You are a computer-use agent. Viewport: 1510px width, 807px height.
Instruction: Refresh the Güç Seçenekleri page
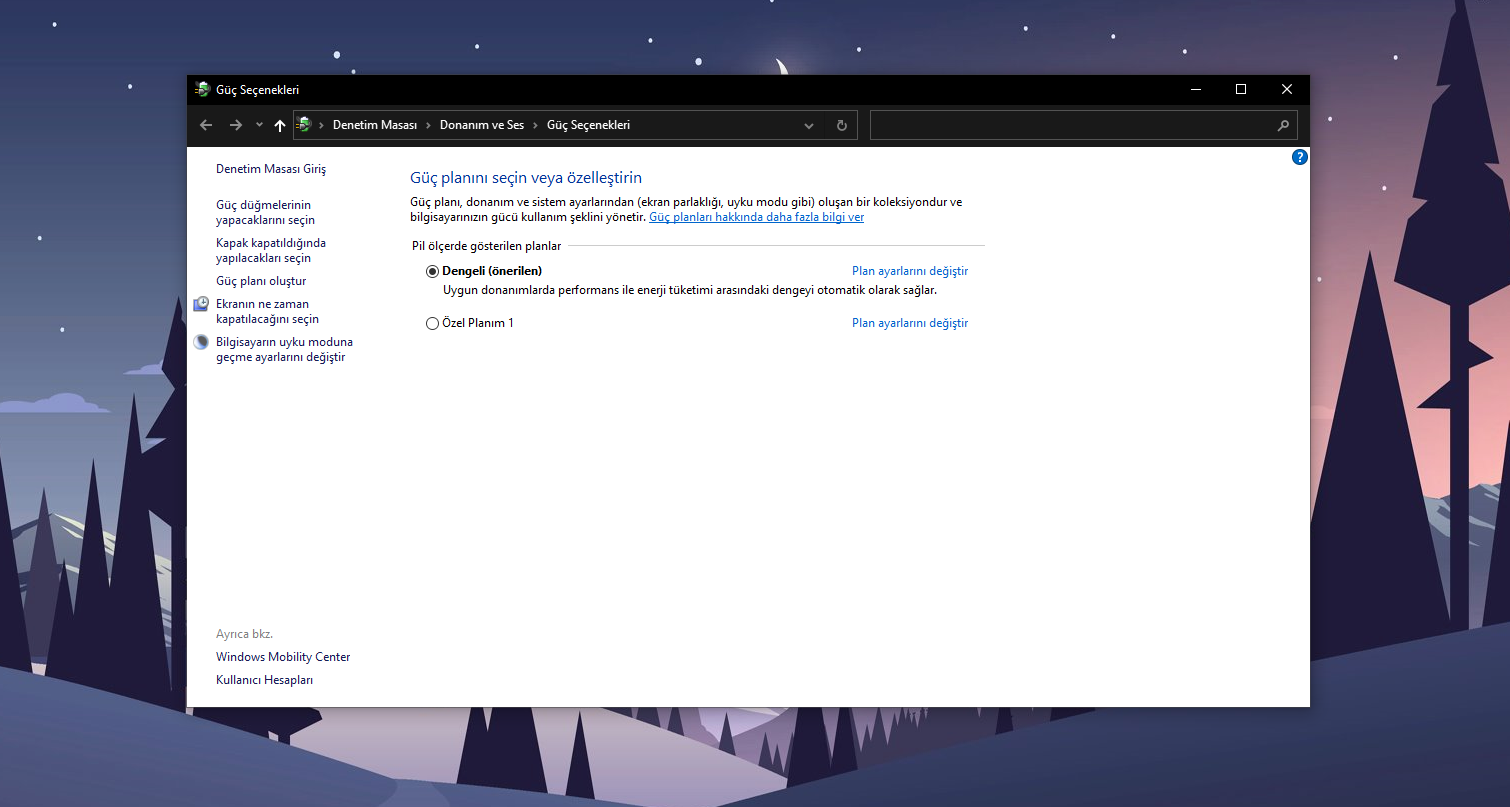point(842,125)
